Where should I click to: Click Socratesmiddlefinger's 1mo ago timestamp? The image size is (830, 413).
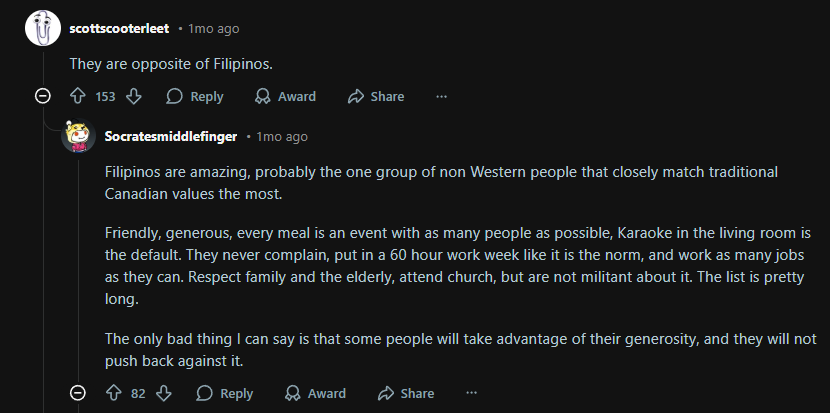(x=282, y=137)
